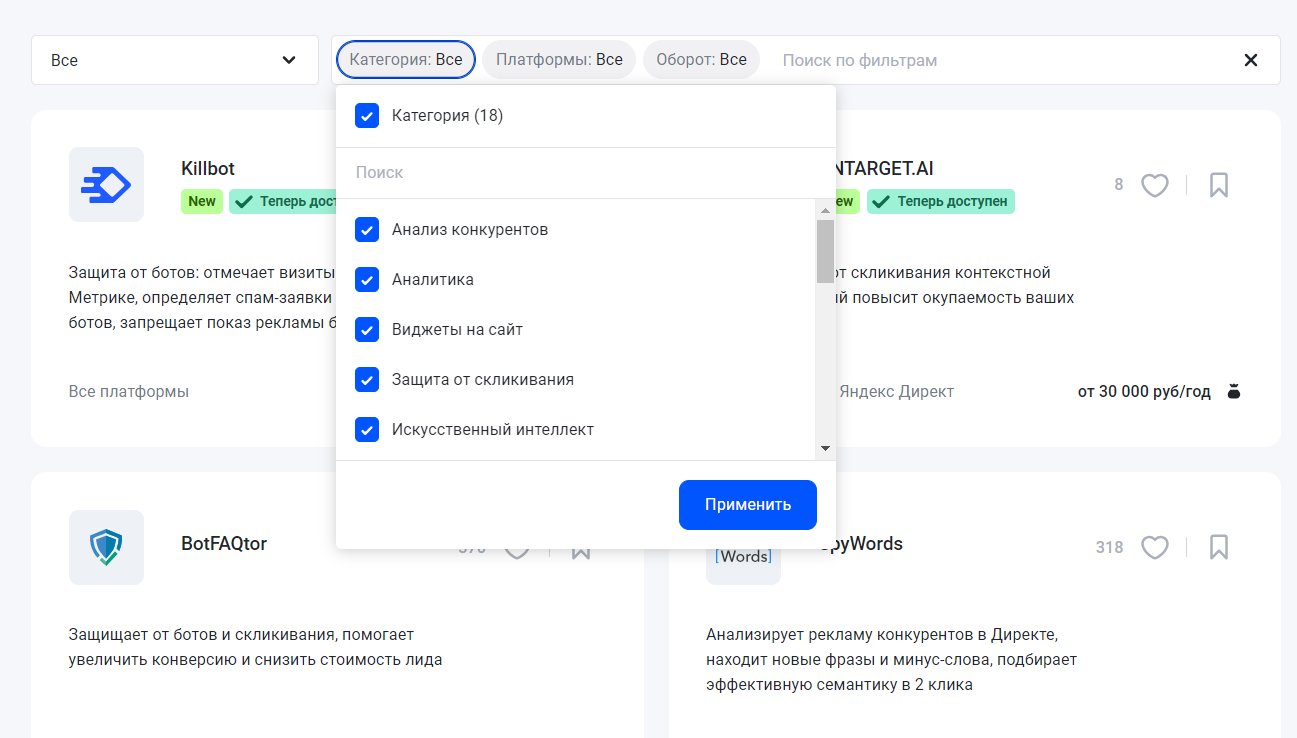This screenshot has width=1297, height=738.
Task: Uncheck the Аналитика category
Action: point(367,279)
